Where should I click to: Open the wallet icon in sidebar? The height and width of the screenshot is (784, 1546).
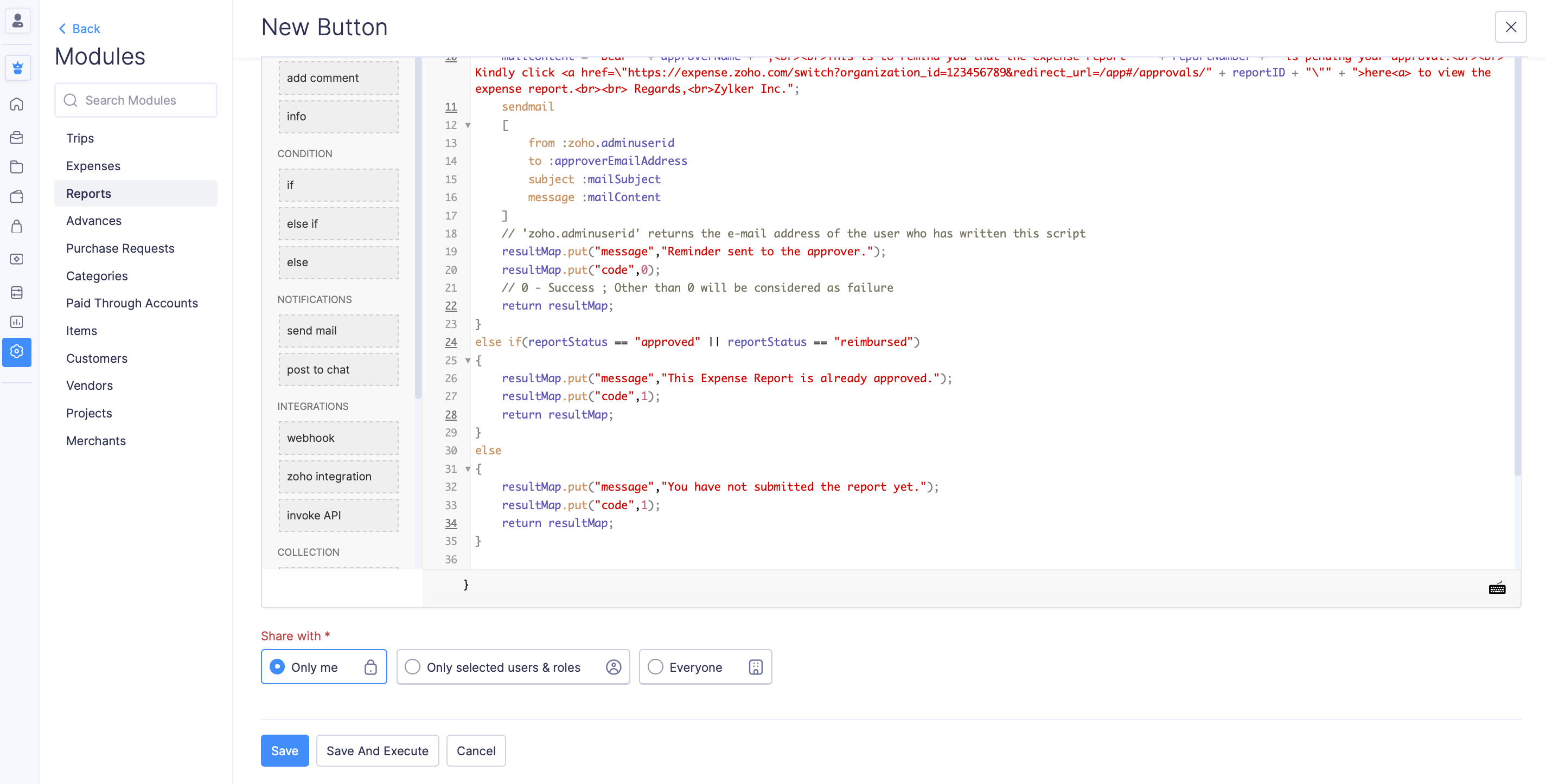(x=17, y=197)
